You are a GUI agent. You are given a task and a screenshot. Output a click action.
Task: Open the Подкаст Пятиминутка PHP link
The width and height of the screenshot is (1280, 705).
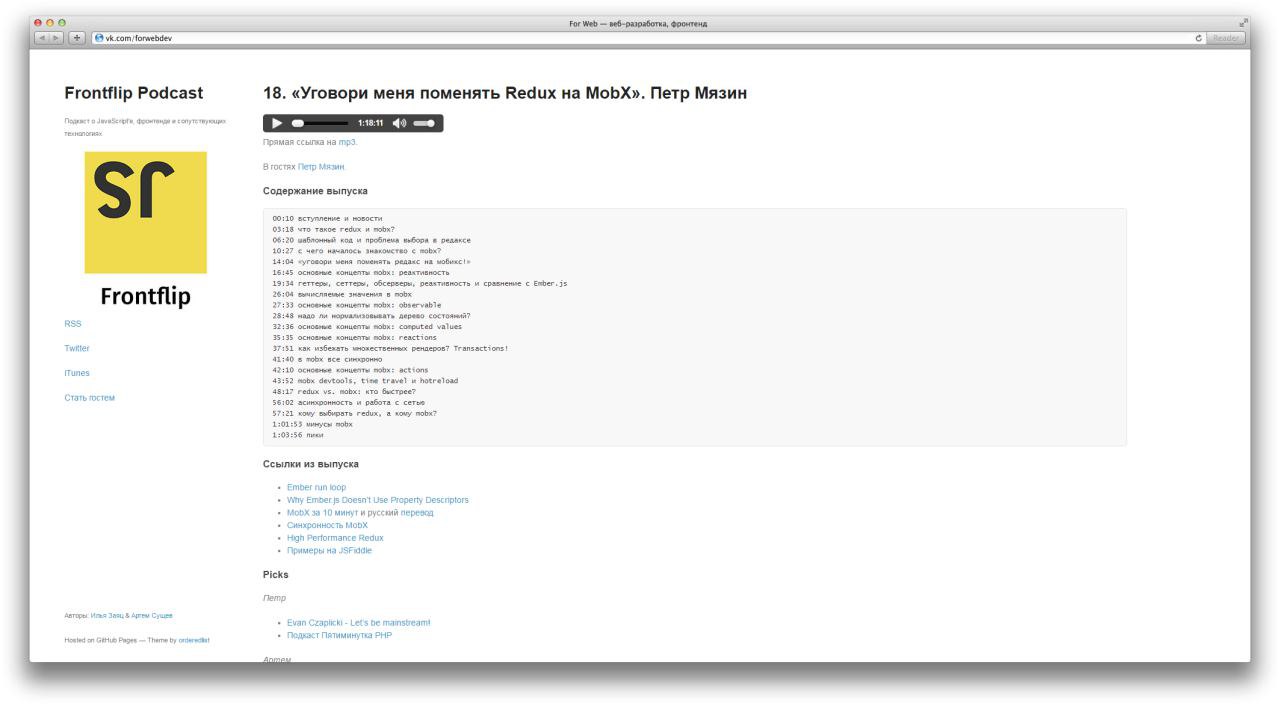pos(339,635)
